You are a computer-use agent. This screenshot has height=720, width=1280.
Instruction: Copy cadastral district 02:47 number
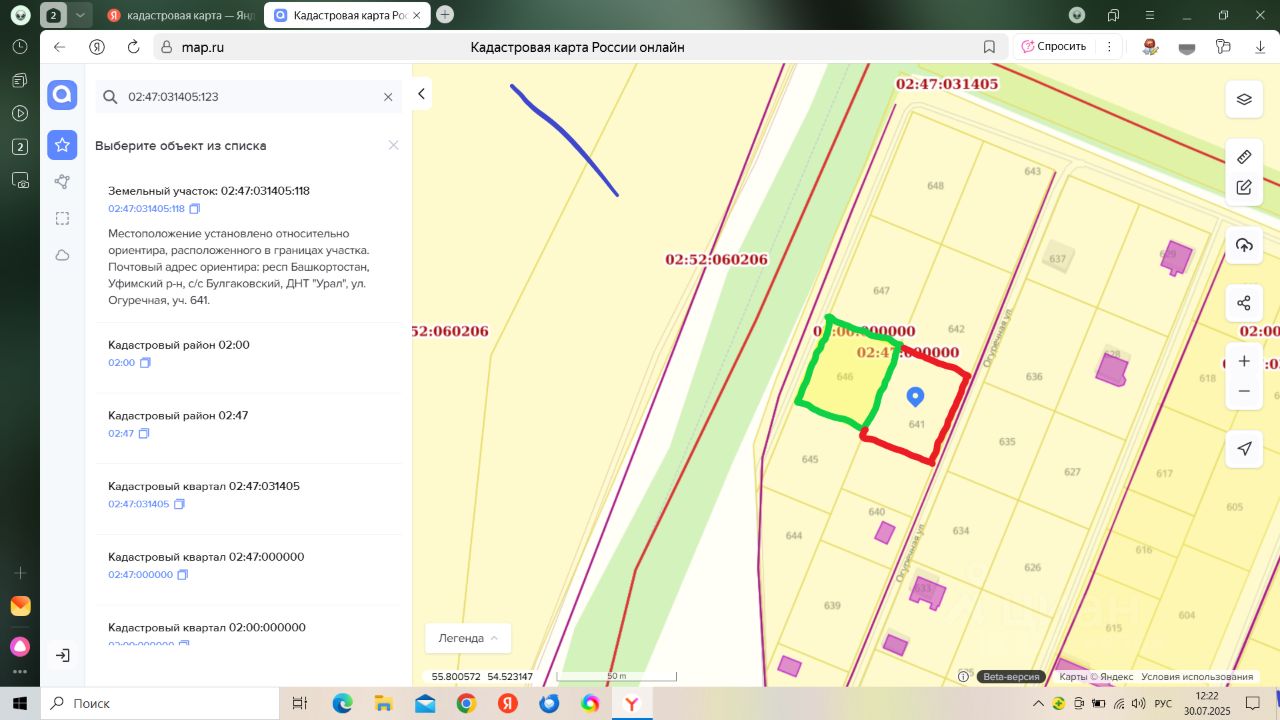pos(144,434)
